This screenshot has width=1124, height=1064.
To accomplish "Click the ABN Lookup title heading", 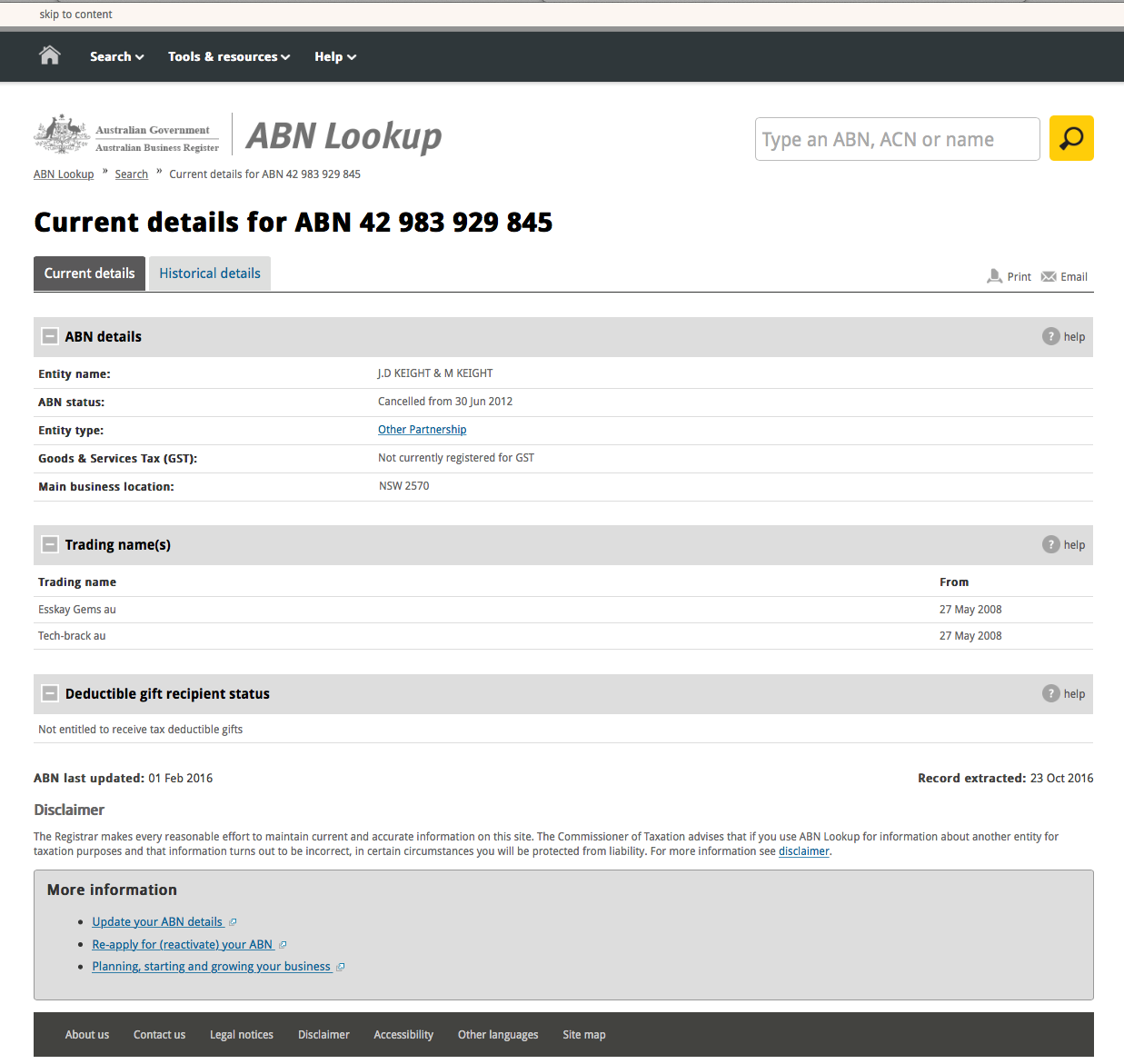I will coord(344,136).
